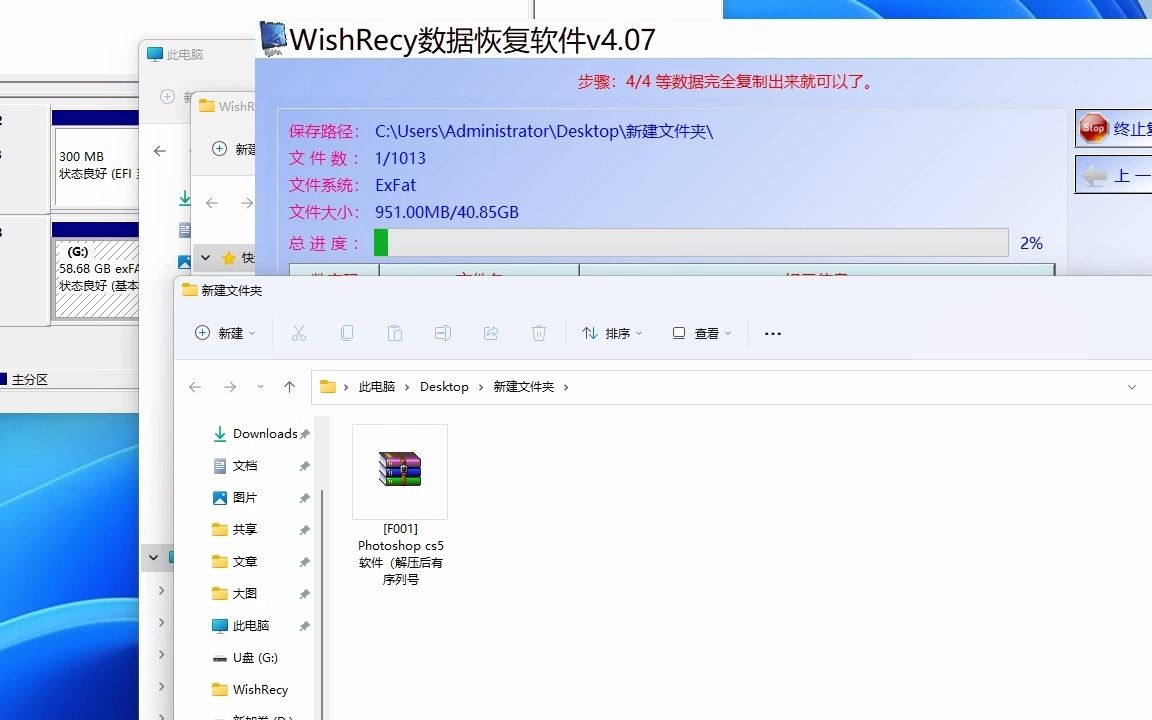Click the green 总进度 progress bar
Viewport: 1152px width, 720px height.
coord(380,242)
